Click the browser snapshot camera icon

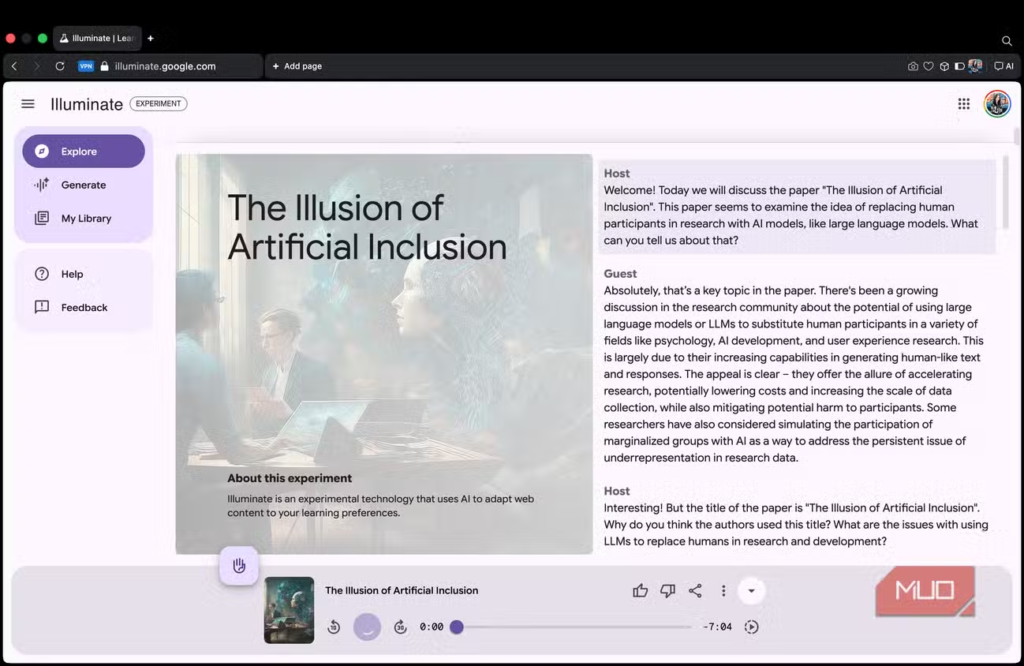[x=912, y=66]
